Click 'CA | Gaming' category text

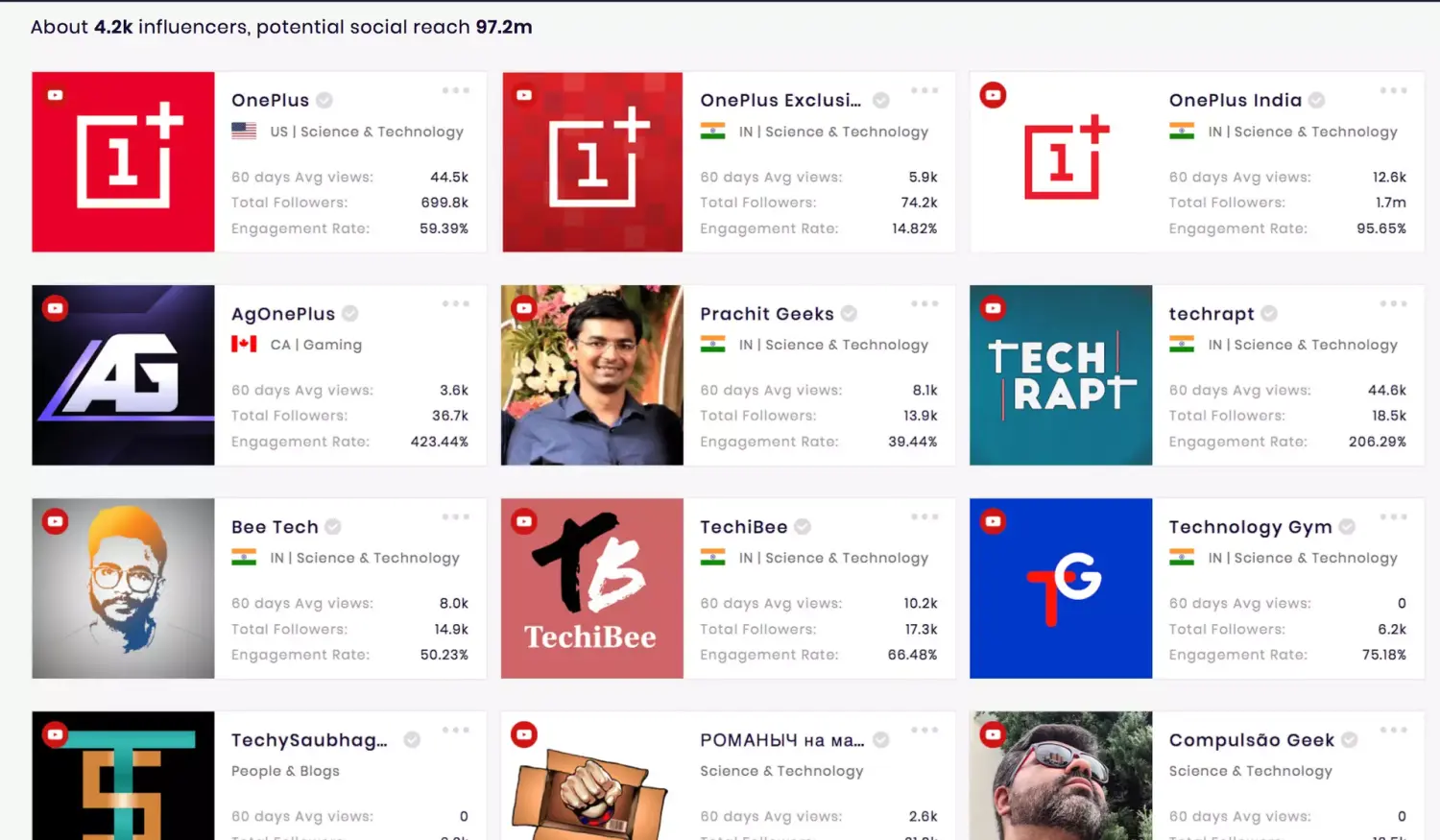pos(316,345)
